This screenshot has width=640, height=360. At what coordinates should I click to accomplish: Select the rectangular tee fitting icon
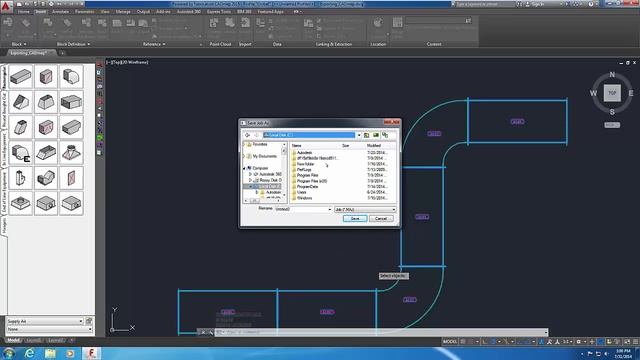(20, 178)
